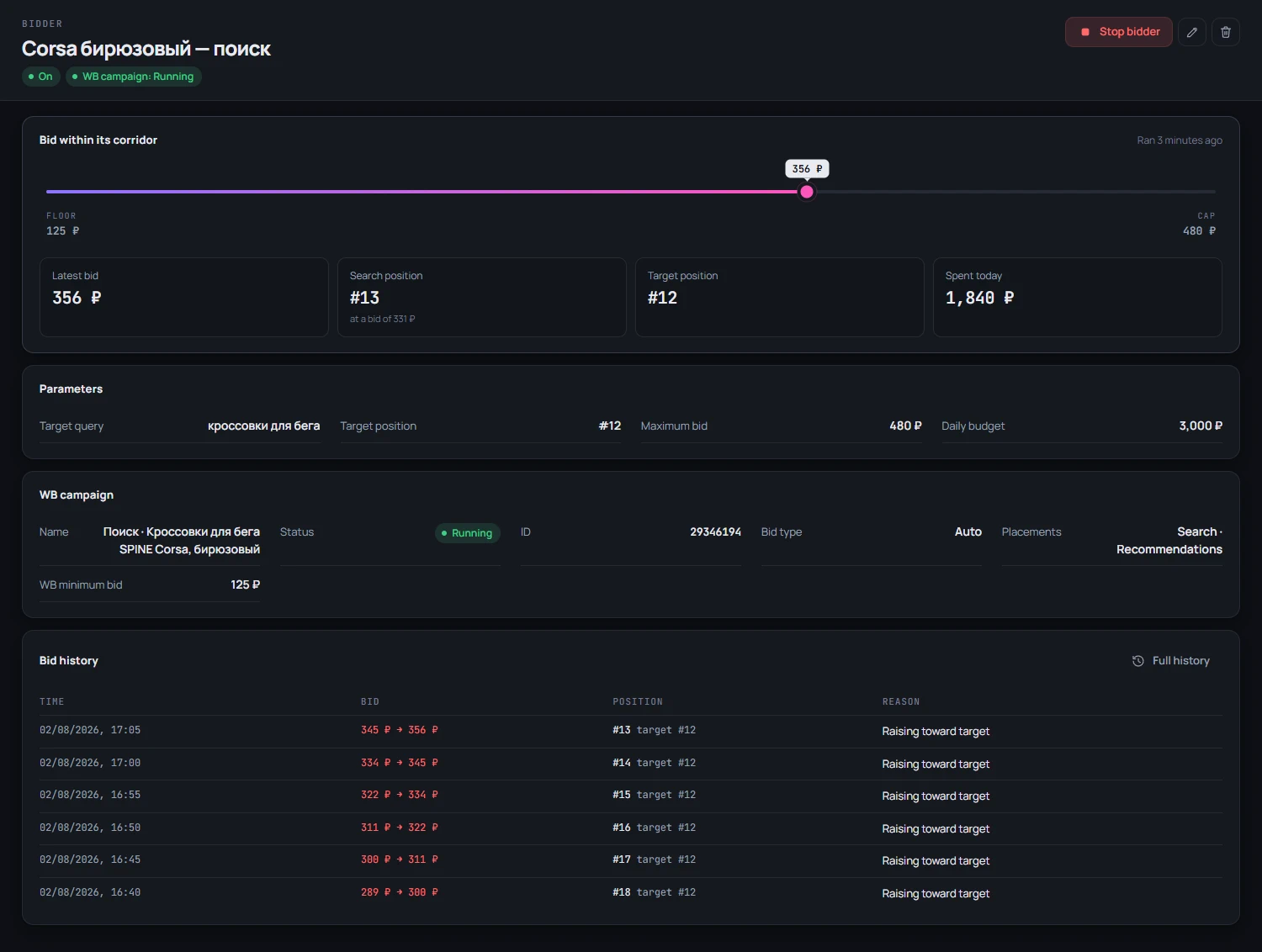The height and width of the screenshot is (952, 1262).
Task: Click the WB campaign: Running badge
Action: click(x=134, y=77)
